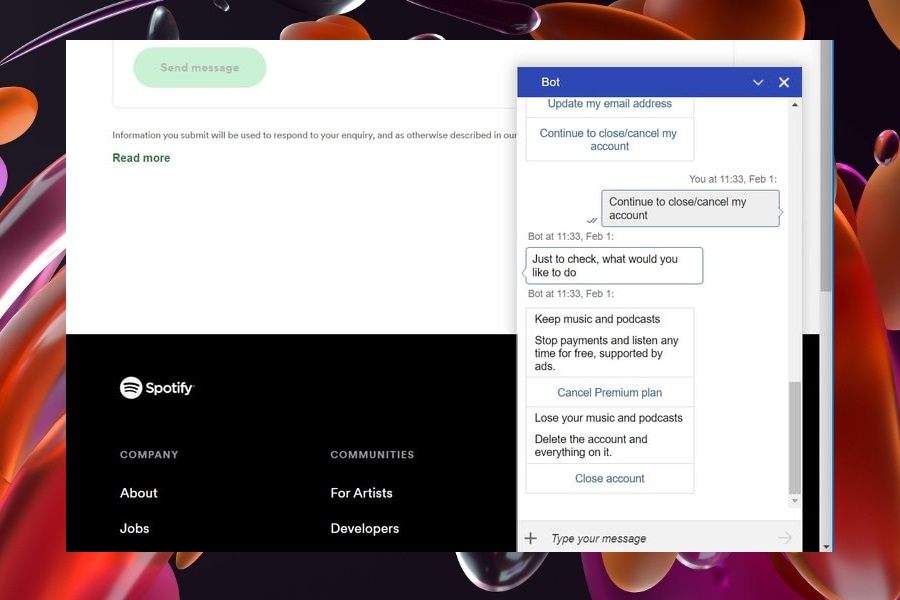
Task: Click the reply arrow next to your message
Action: [x=592, y=218]
